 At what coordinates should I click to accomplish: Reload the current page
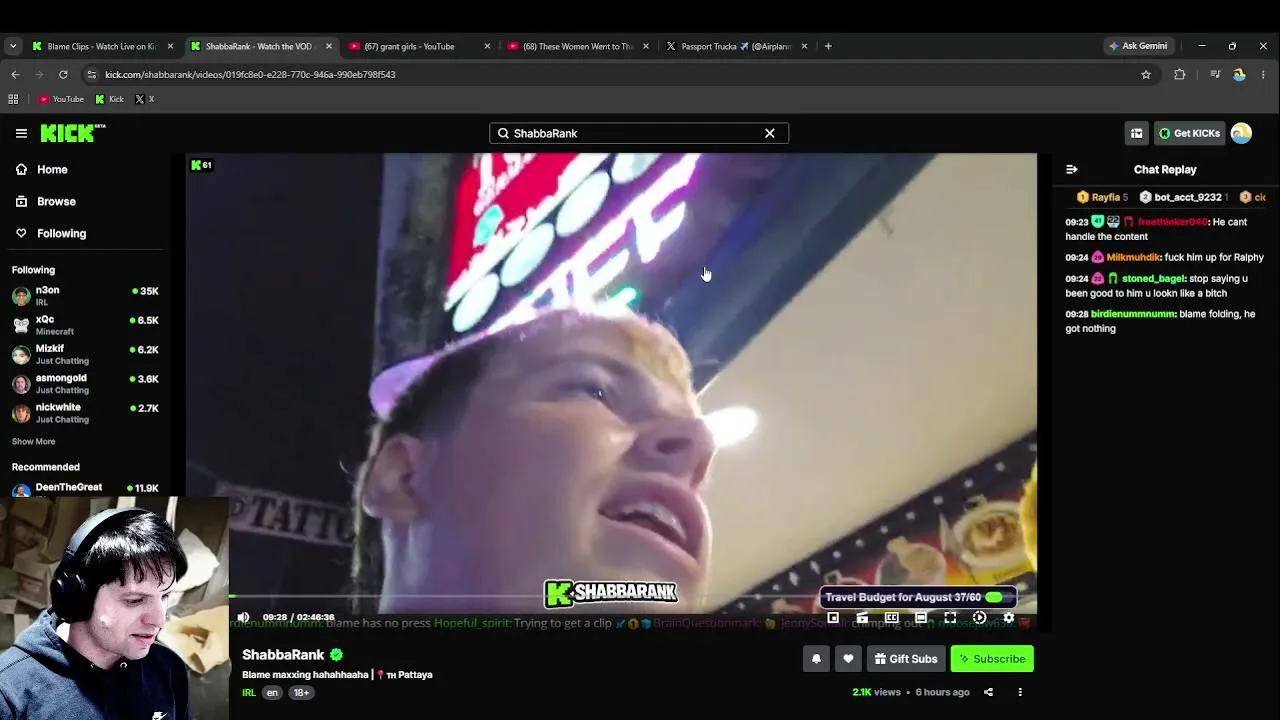63,74
